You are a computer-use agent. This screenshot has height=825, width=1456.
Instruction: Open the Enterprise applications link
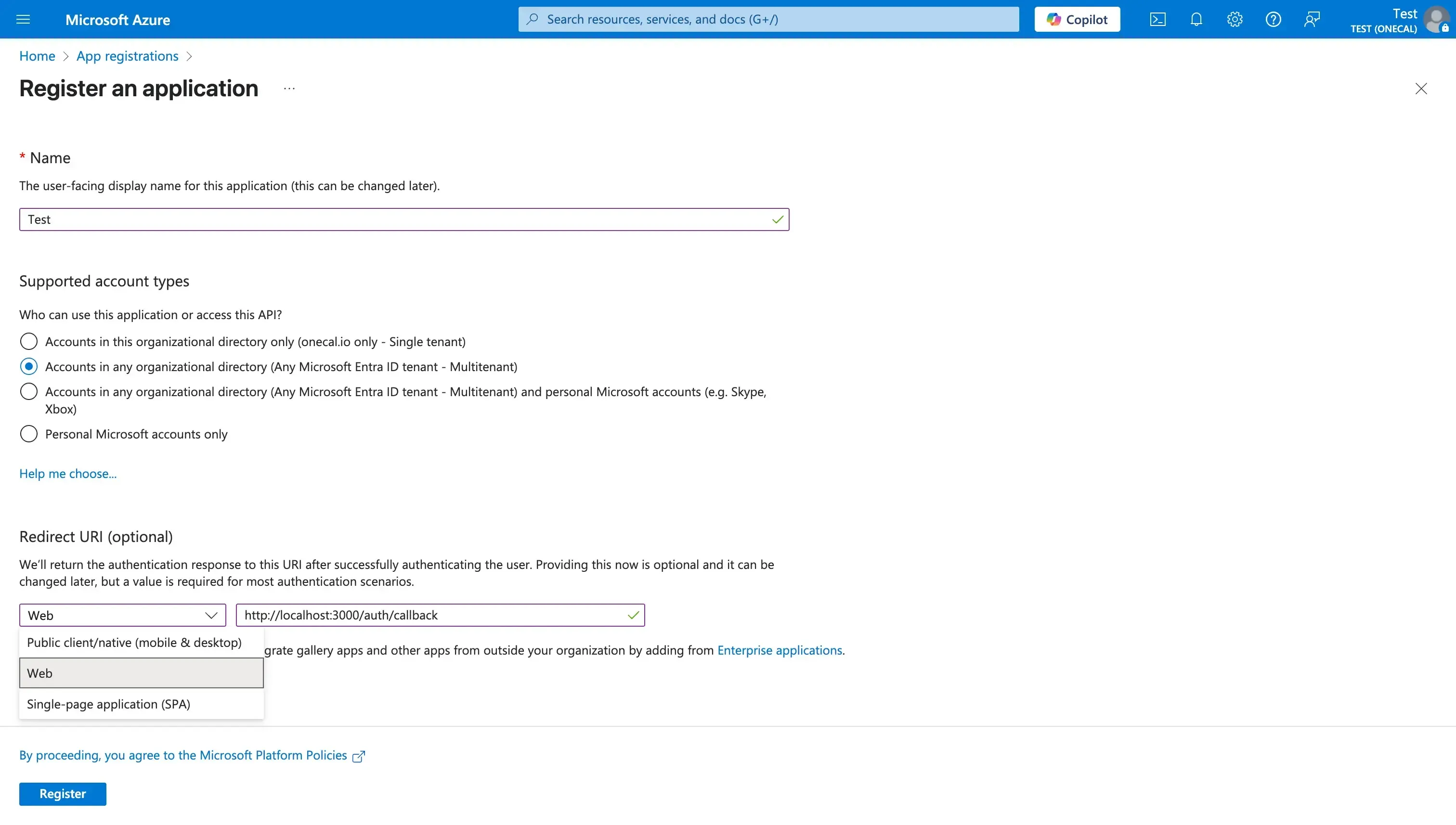coord(780,650)
